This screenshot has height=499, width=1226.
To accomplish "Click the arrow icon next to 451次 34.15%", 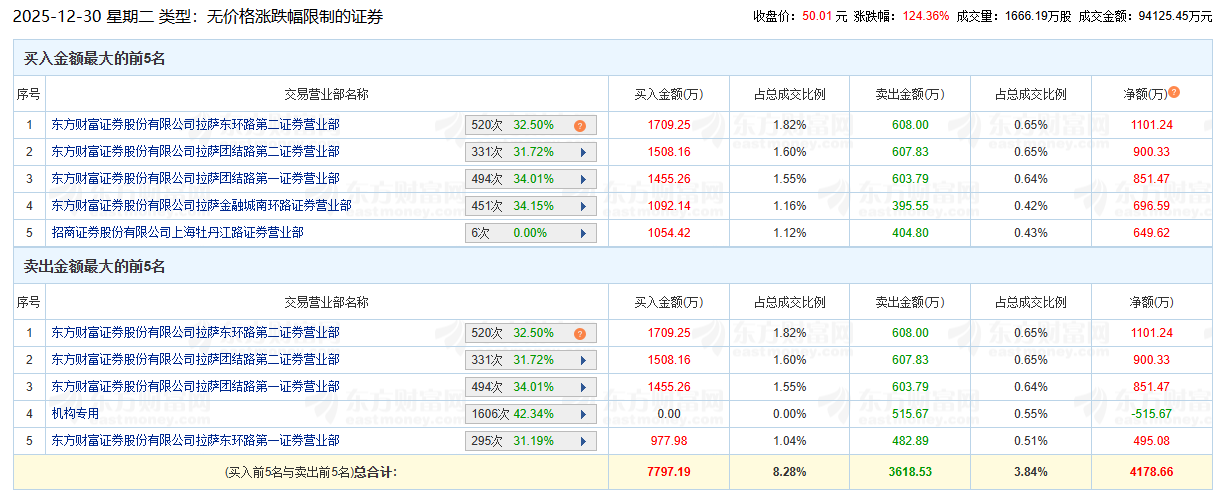I will 580,206.
